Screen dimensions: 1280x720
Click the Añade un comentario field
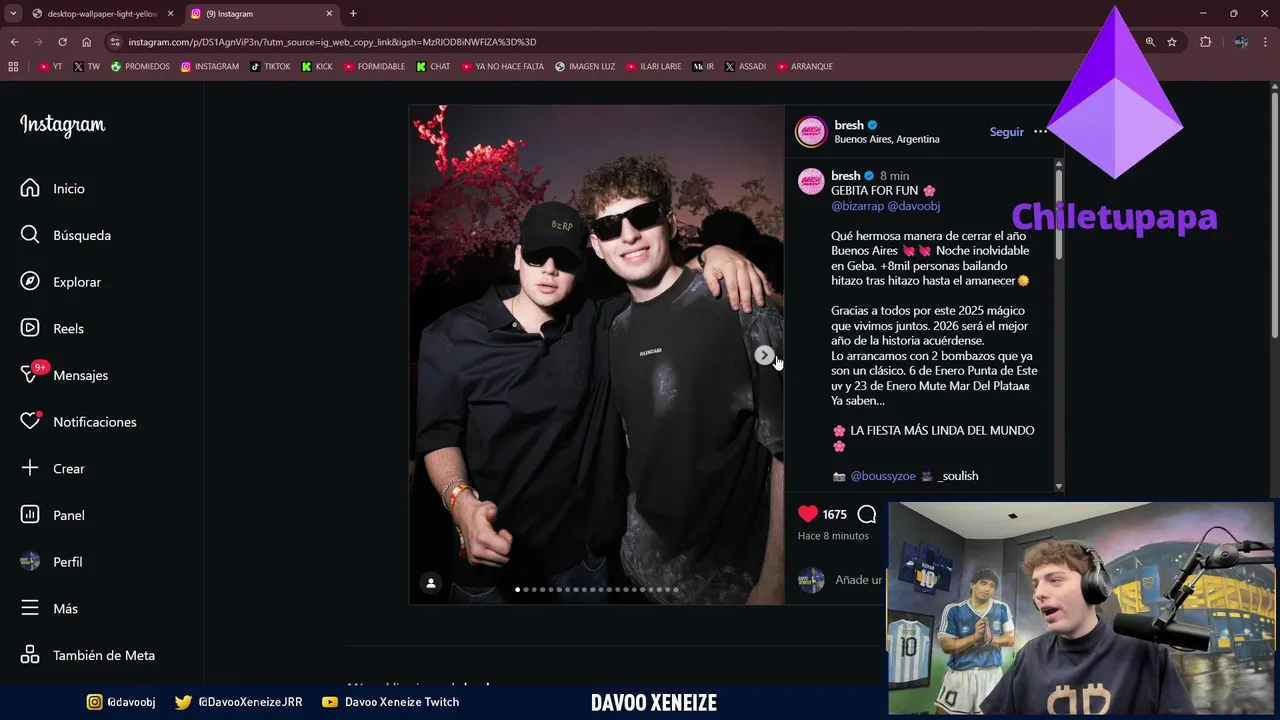858,580
